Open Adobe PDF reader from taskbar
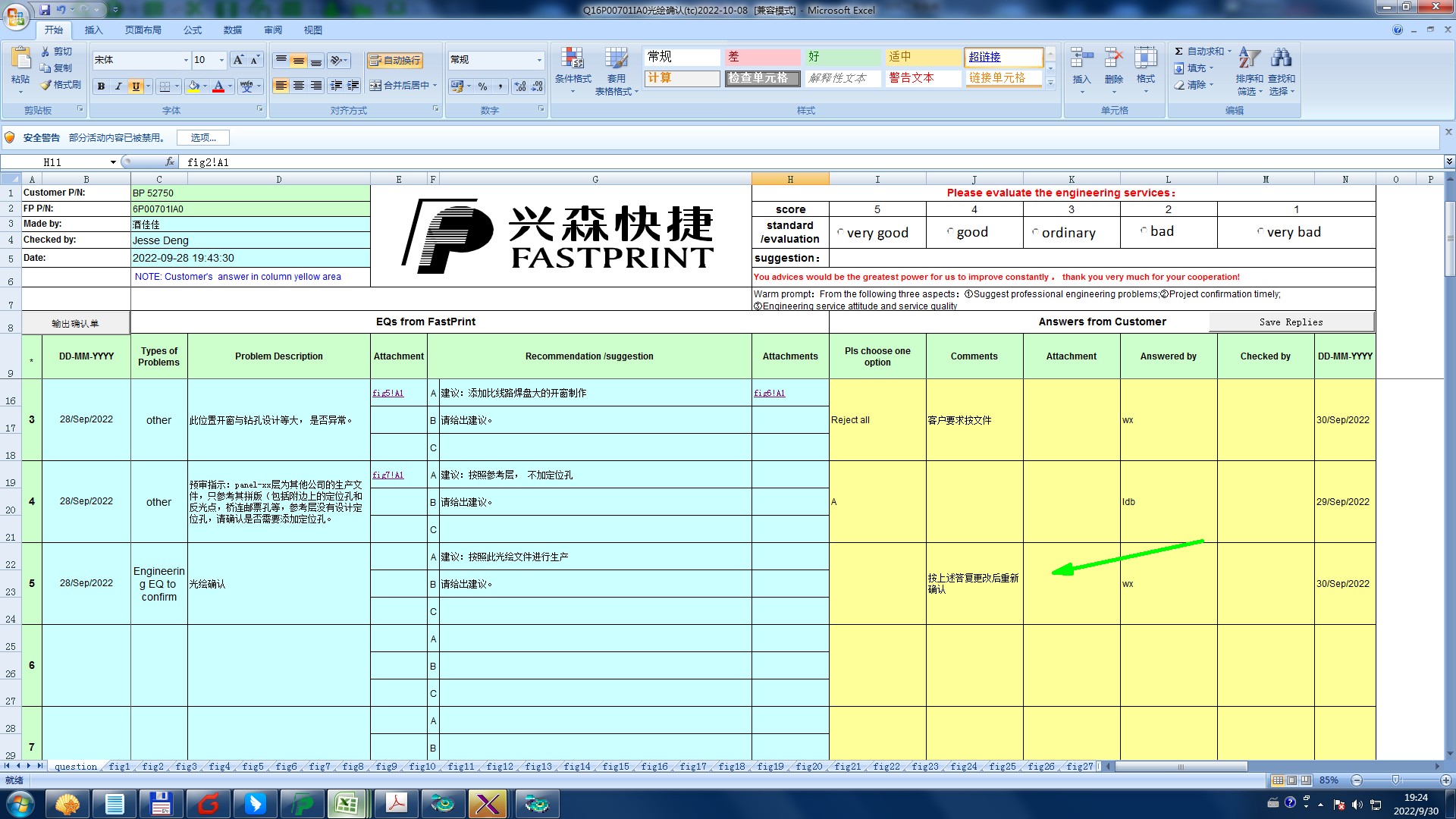This screenshot has height=819, width=1456. pyautogui.click(x=396, y=804)
